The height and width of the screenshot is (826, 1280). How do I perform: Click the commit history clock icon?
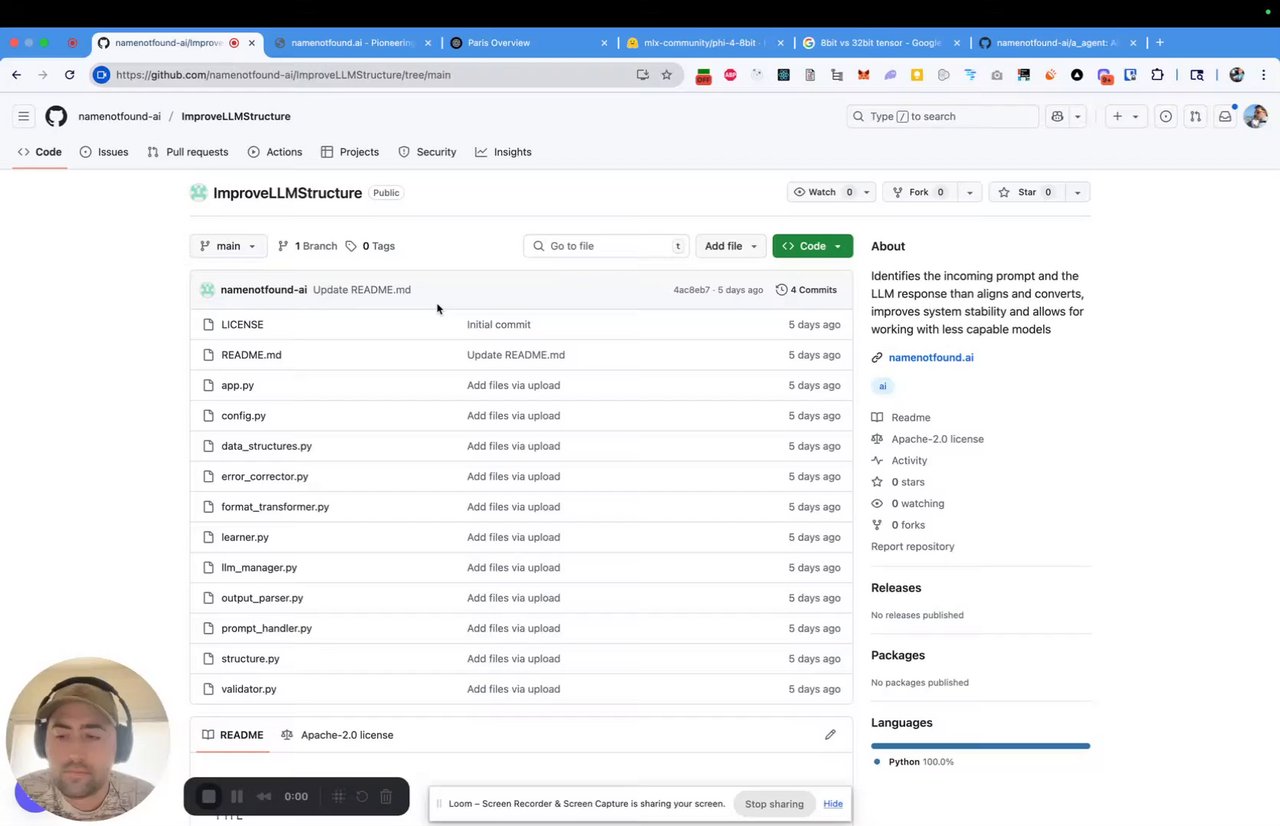coord(782,290)
